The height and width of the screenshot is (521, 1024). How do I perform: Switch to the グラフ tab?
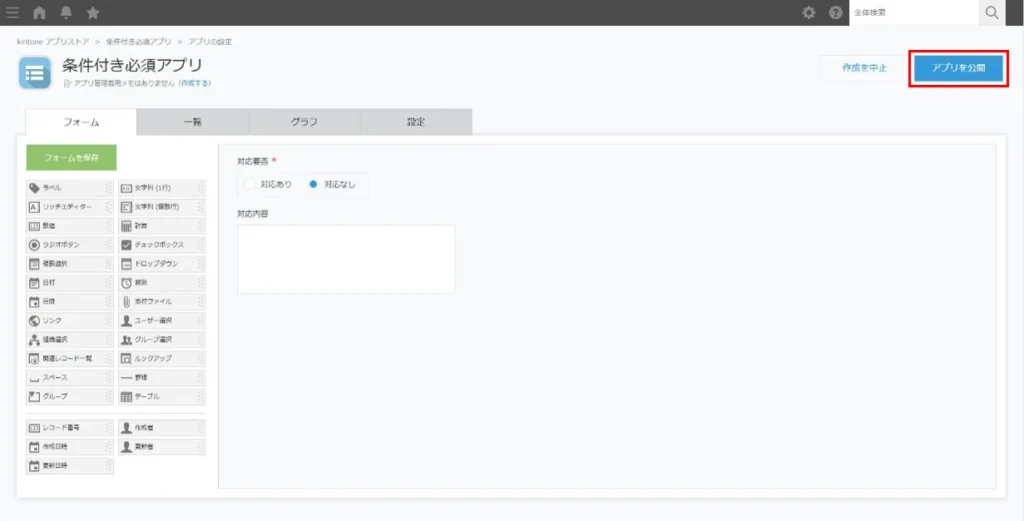pos(304,122)
